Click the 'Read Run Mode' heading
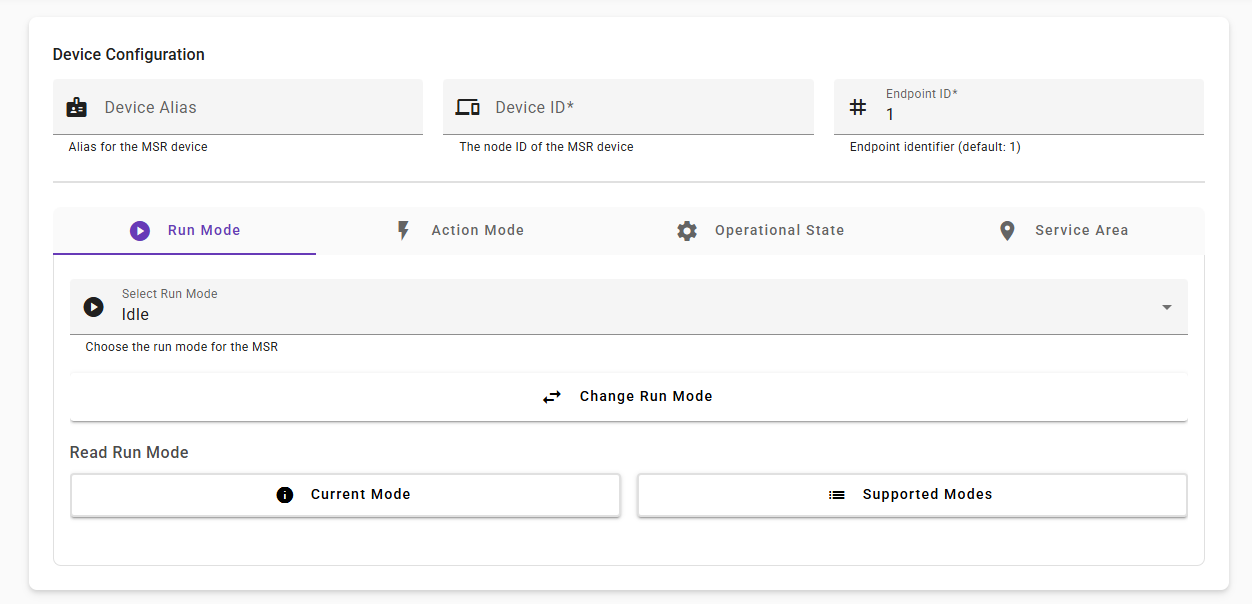This screenshot has width=1252, height=604. point(129,453)
